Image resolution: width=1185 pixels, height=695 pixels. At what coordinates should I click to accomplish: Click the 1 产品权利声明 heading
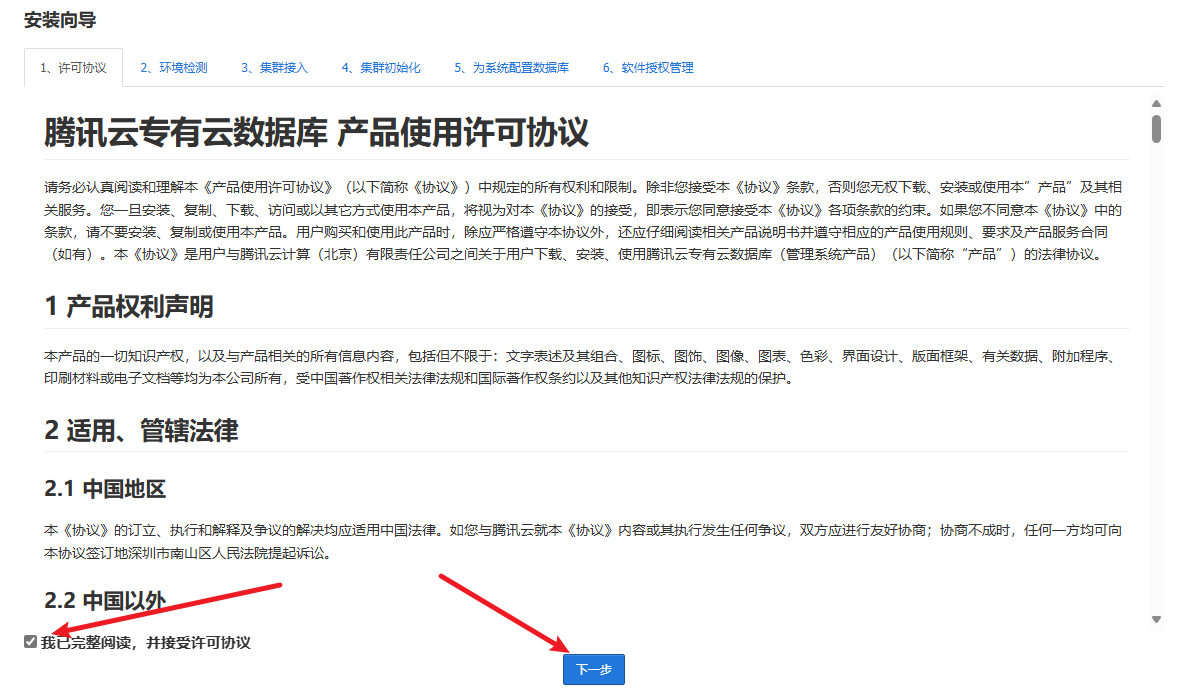[128, 307]
